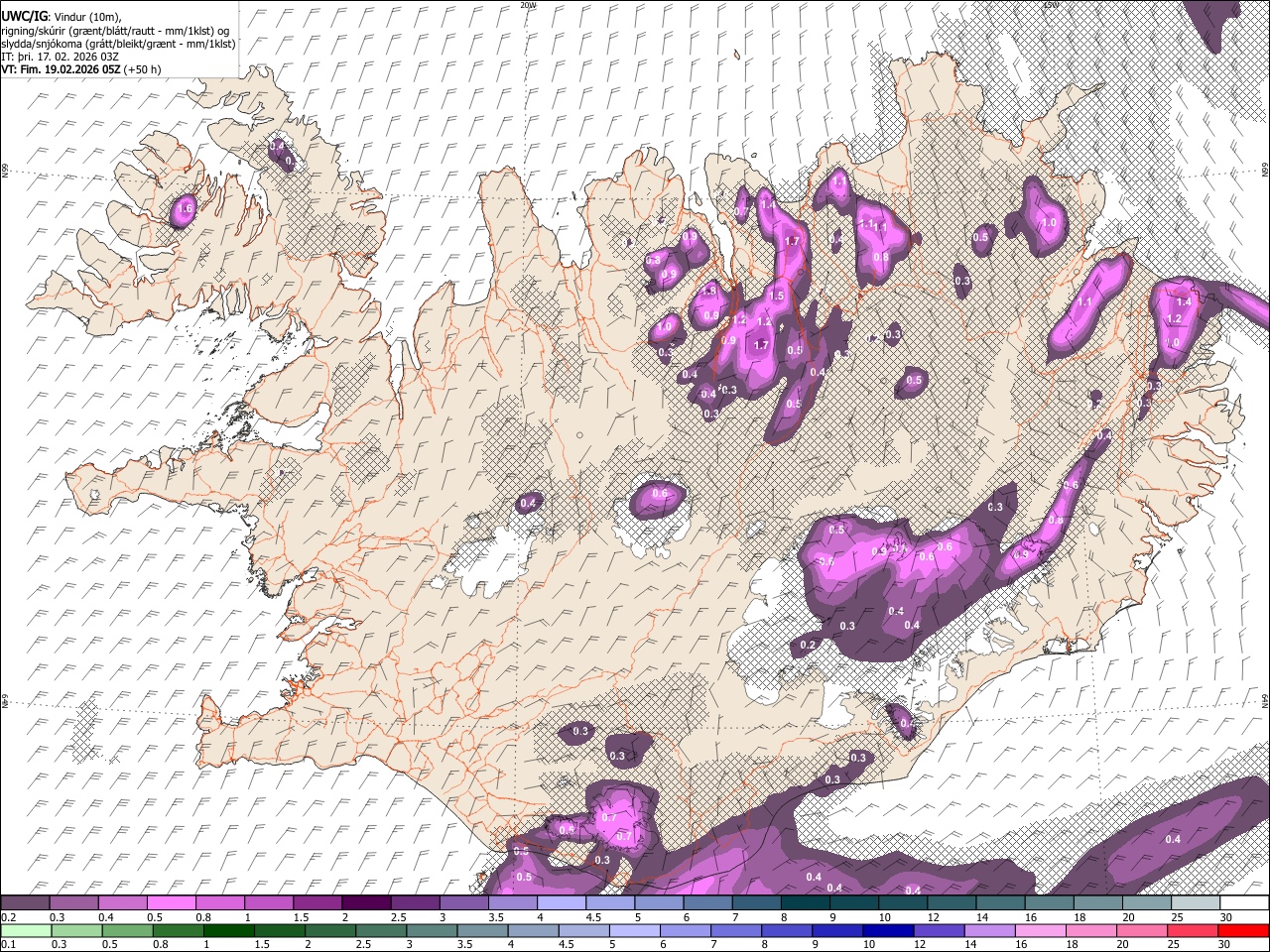Click the '0.2' label in the upper legend row
This screenshot has width=1270, height=952.
[8, 917]
